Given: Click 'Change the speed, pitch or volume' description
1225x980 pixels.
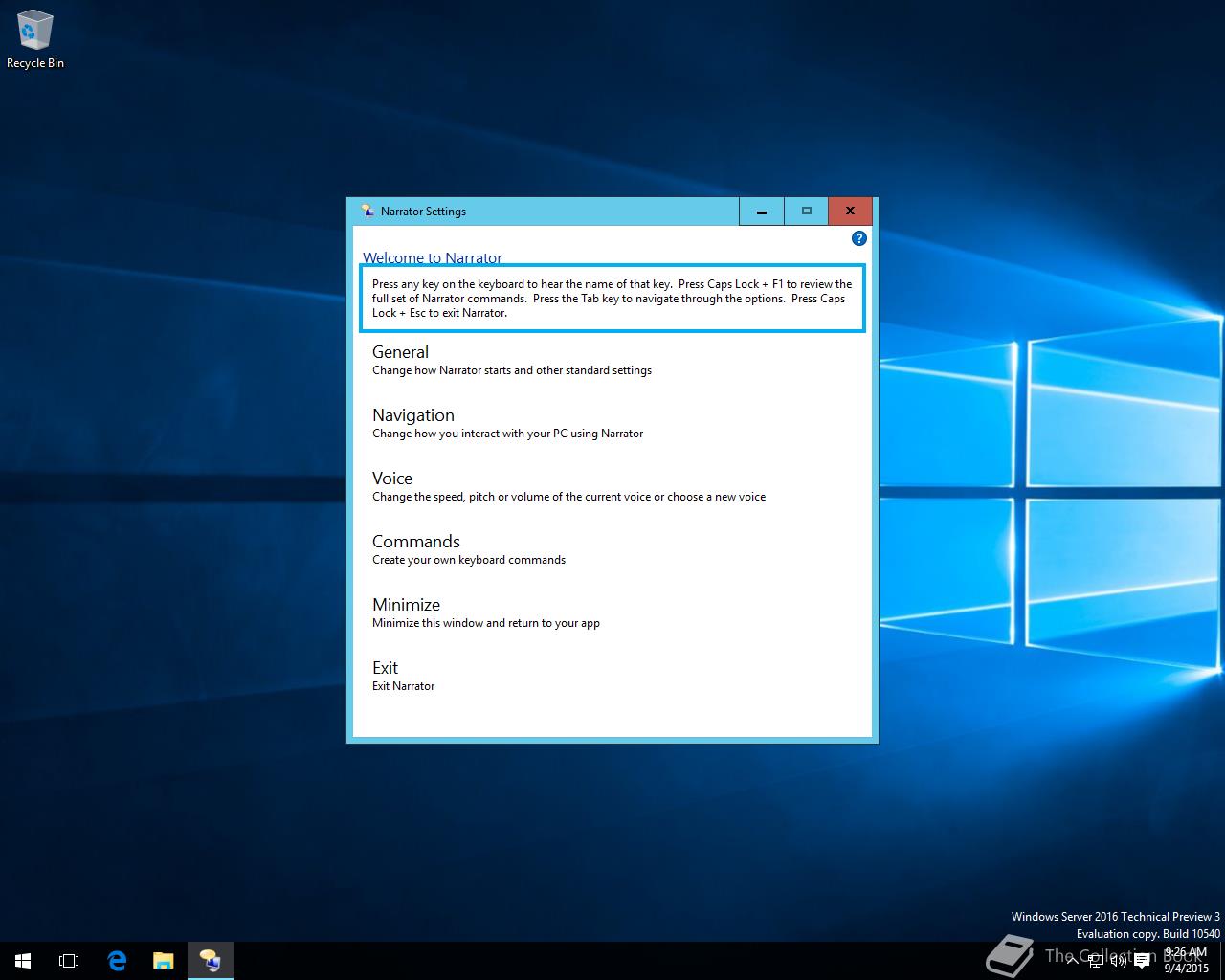Looking at the screenshot, I should [568, 497].
